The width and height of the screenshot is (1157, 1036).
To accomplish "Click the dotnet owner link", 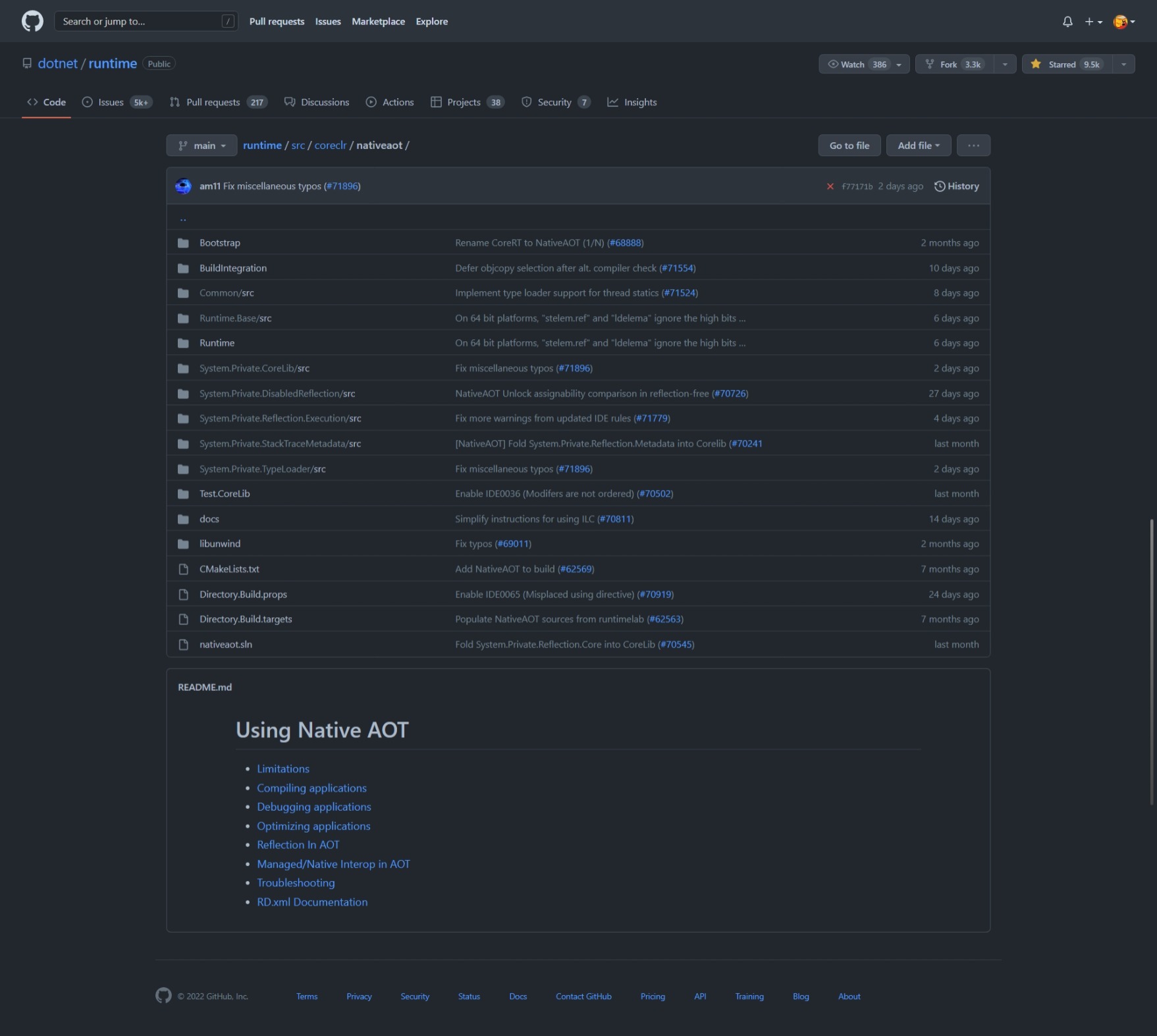I will pyautogui.click(x=58, y=64).
